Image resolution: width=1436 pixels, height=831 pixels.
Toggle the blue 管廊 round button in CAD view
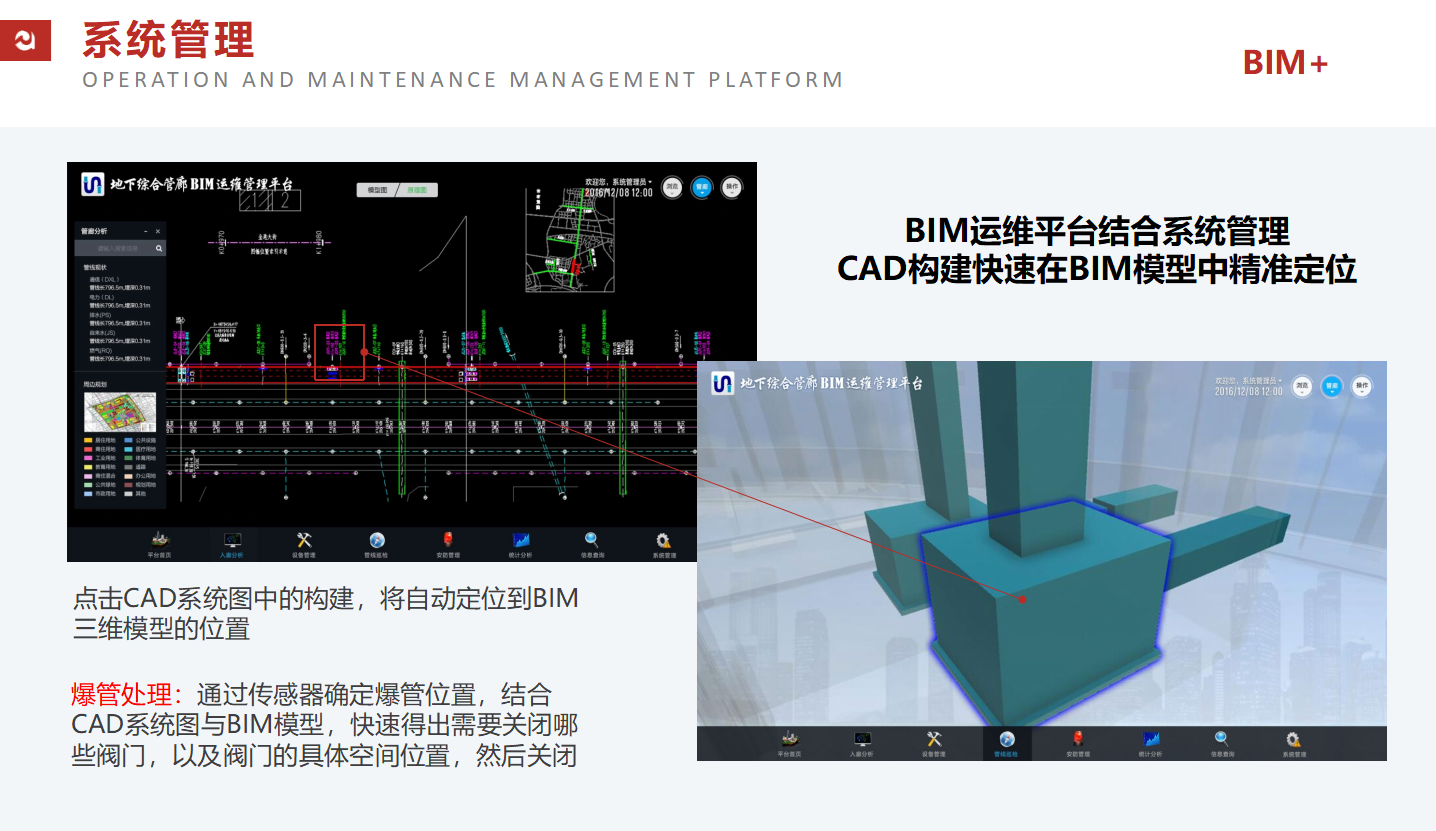click(702, 187)
